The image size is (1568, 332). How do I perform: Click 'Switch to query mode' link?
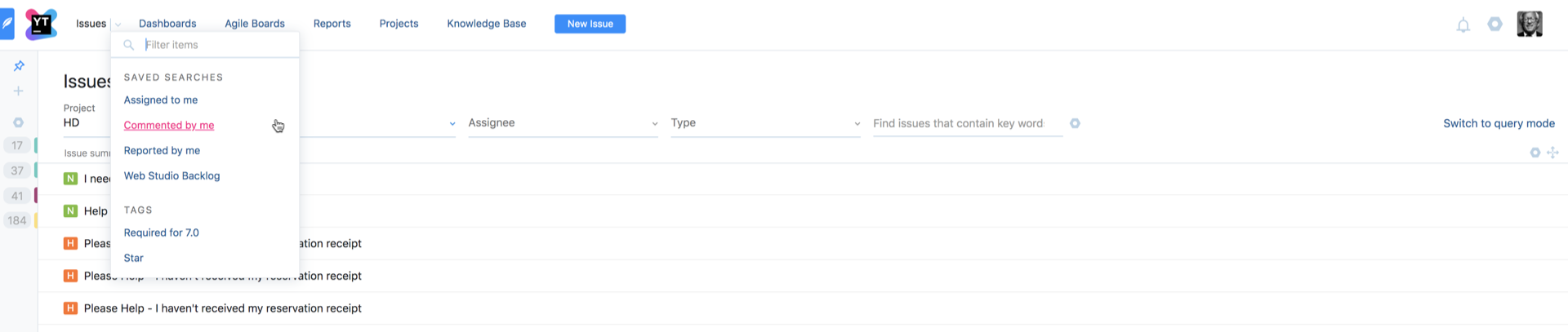tap(1499, 123)
